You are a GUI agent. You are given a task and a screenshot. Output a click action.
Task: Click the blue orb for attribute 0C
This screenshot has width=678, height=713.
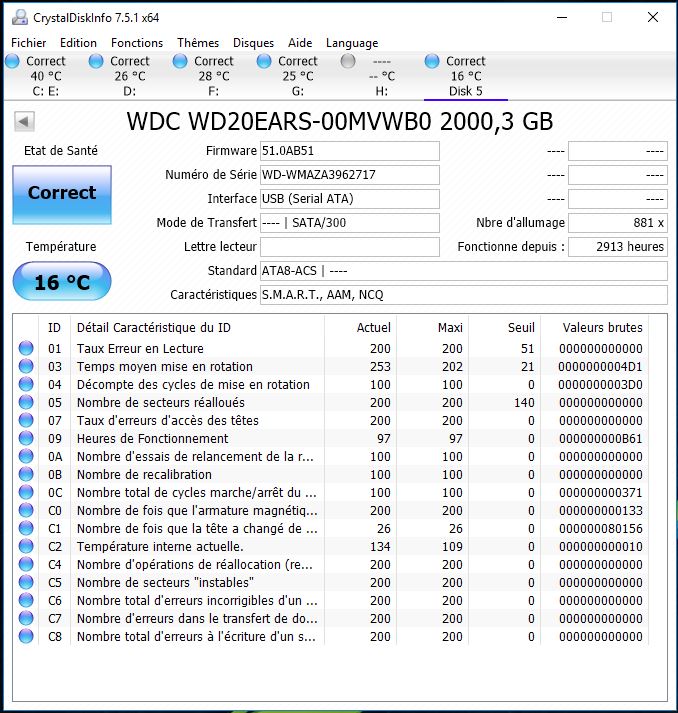tap(26, 492)
